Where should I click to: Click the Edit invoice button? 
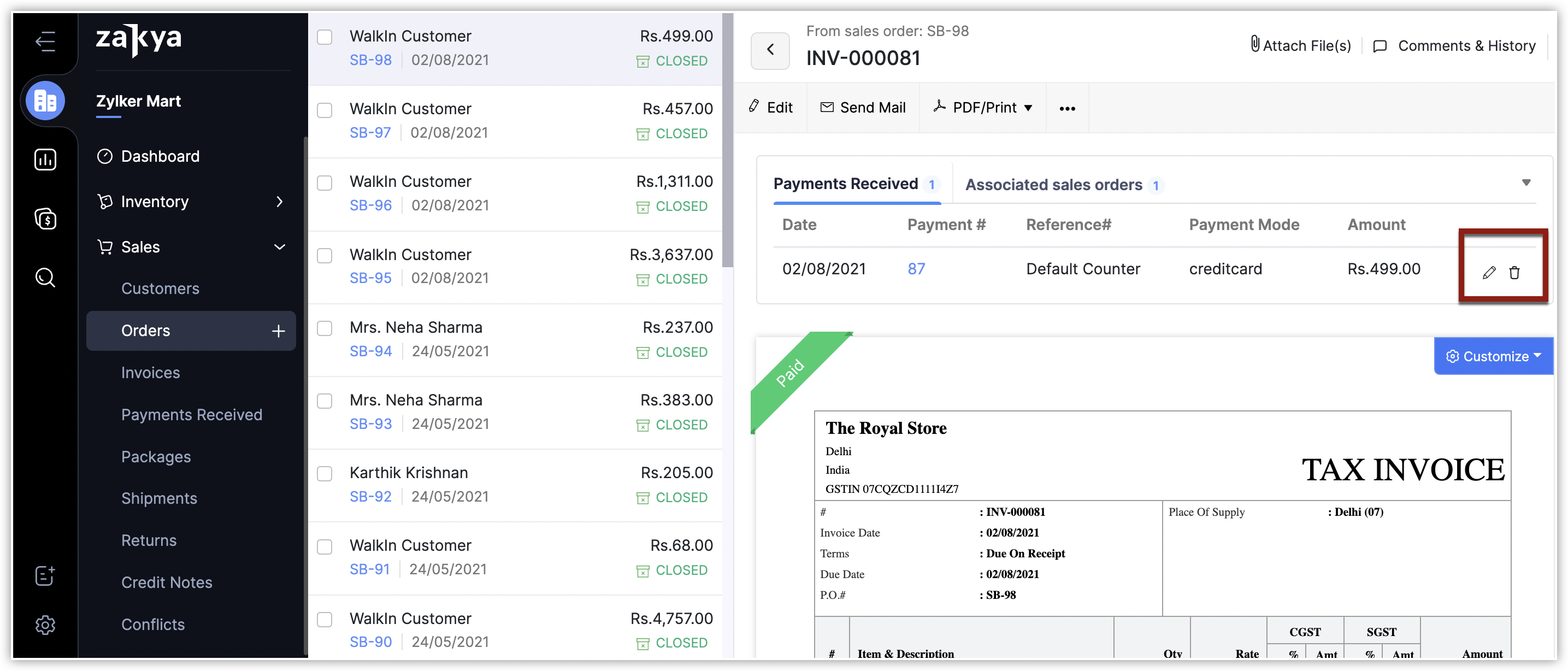[770, 108]
